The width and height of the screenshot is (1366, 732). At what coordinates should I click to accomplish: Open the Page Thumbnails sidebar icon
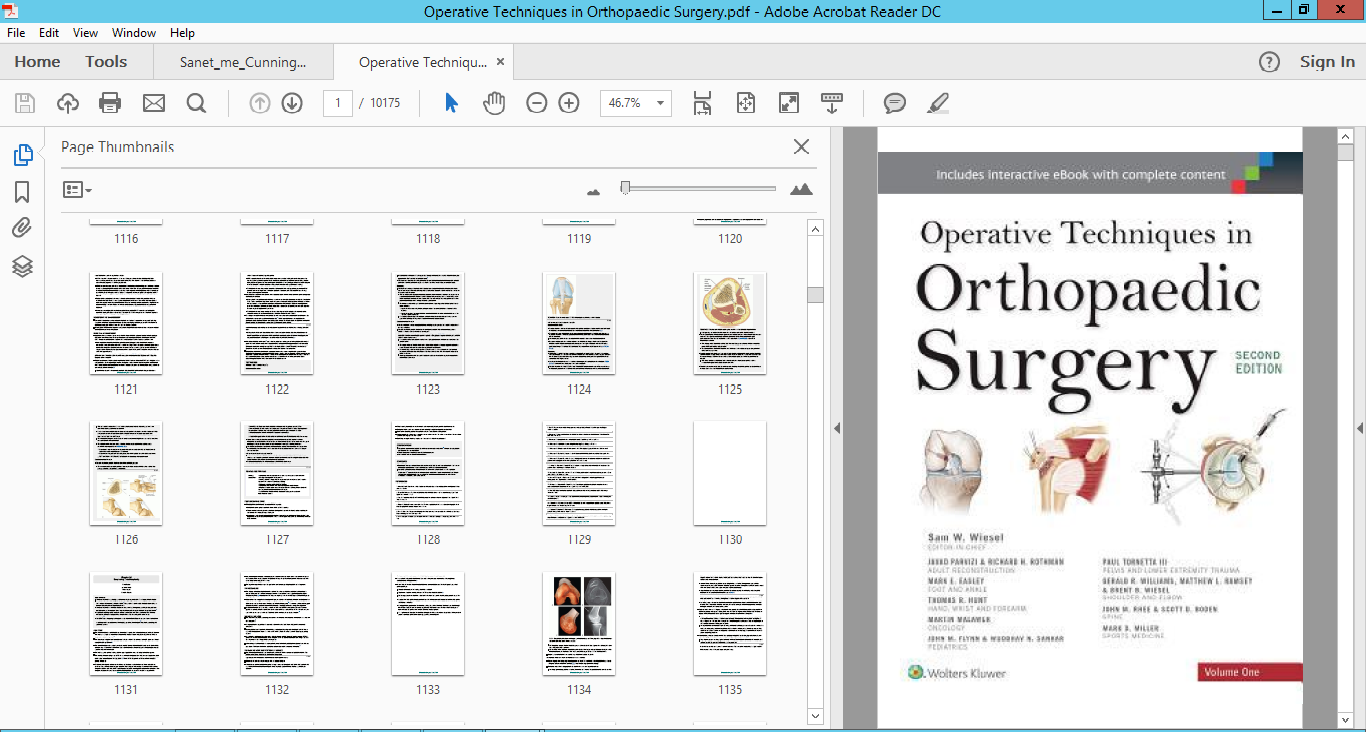[x=22, y=155]
